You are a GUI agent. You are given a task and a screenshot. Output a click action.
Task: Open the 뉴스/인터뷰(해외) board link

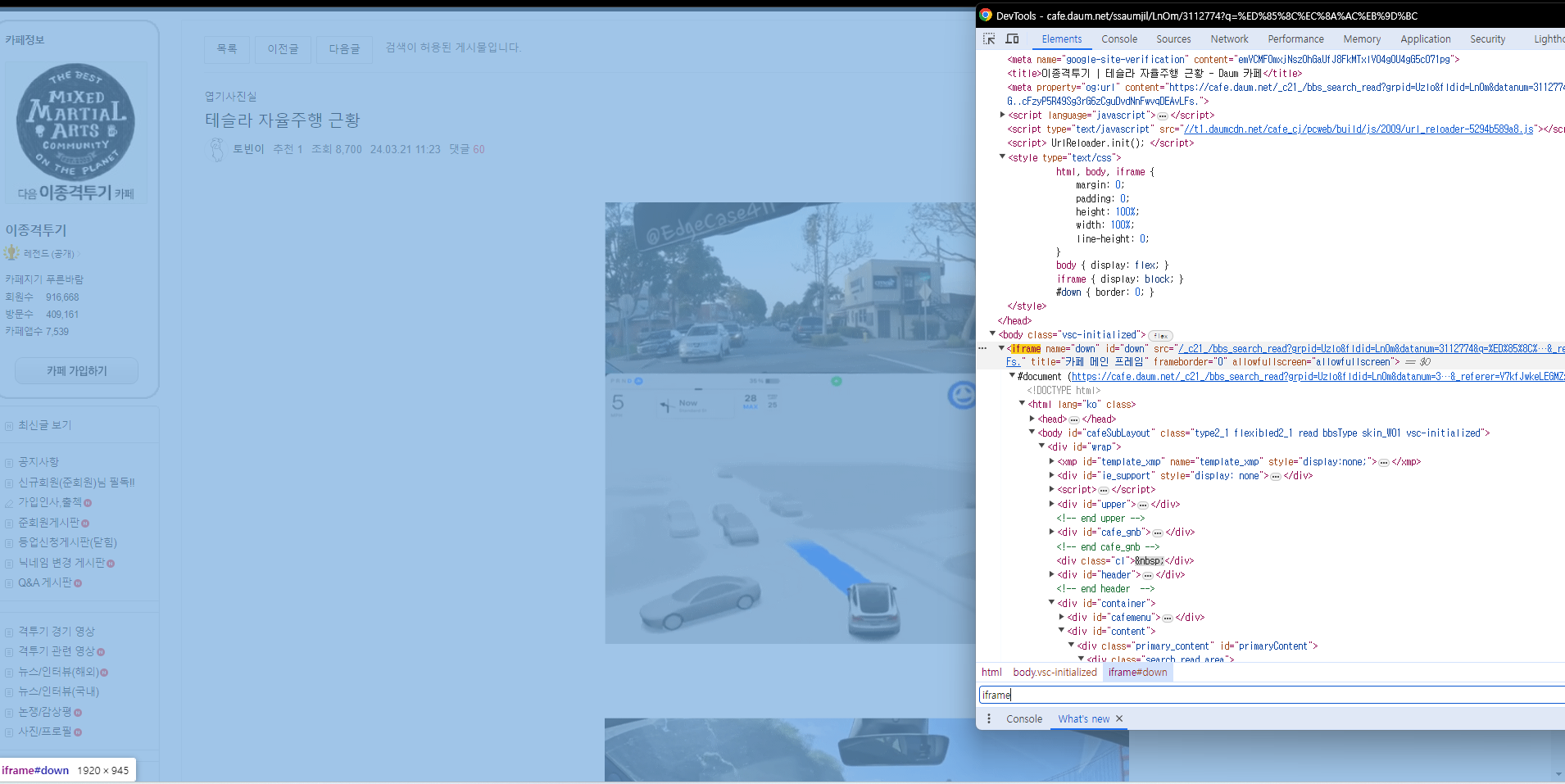(58, 672)
